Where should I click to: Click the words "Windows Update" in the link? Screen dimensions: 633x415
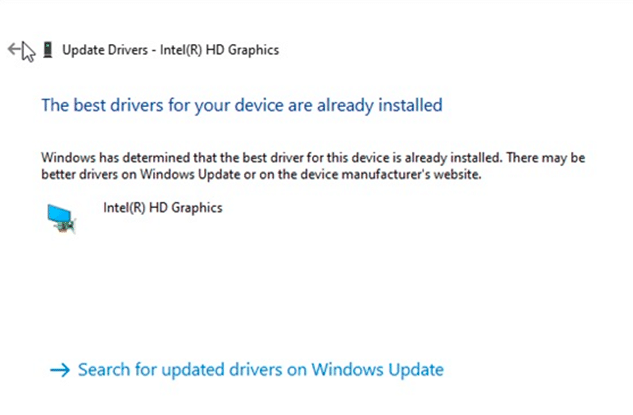point(377,370)
